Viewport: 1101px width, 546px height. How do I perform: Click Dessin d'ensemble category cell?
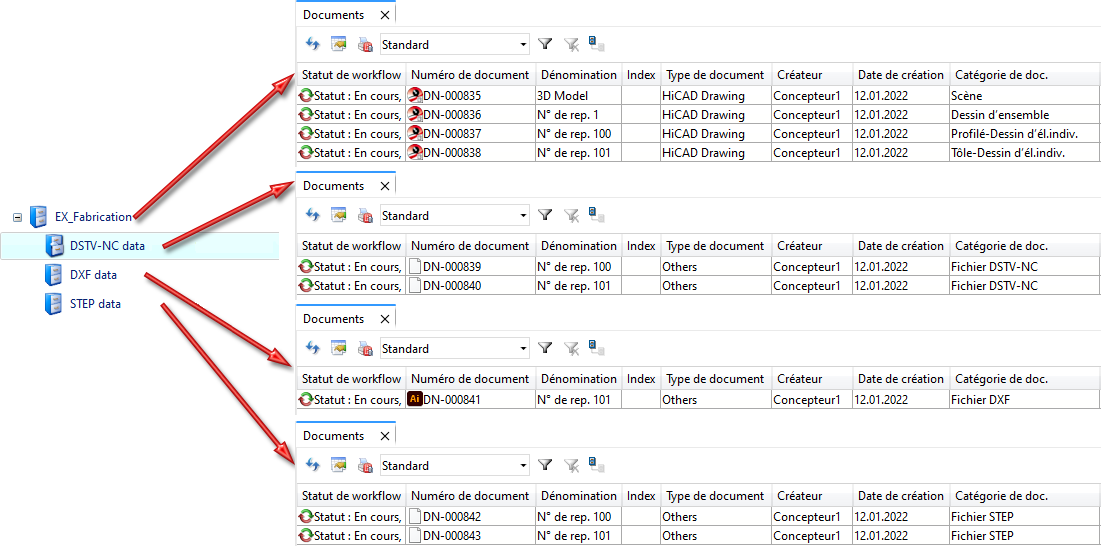click(1024, 114)
